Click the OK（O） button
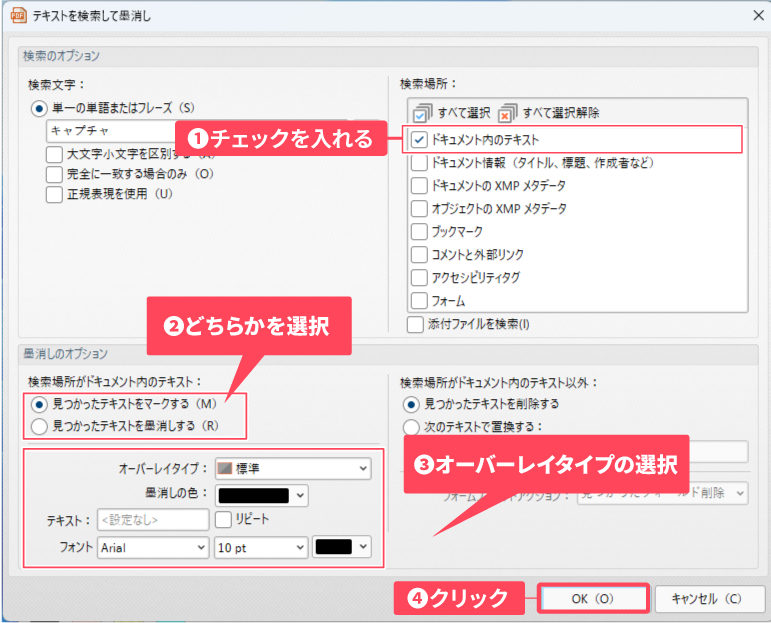771x623 pixels. [593, 598]
